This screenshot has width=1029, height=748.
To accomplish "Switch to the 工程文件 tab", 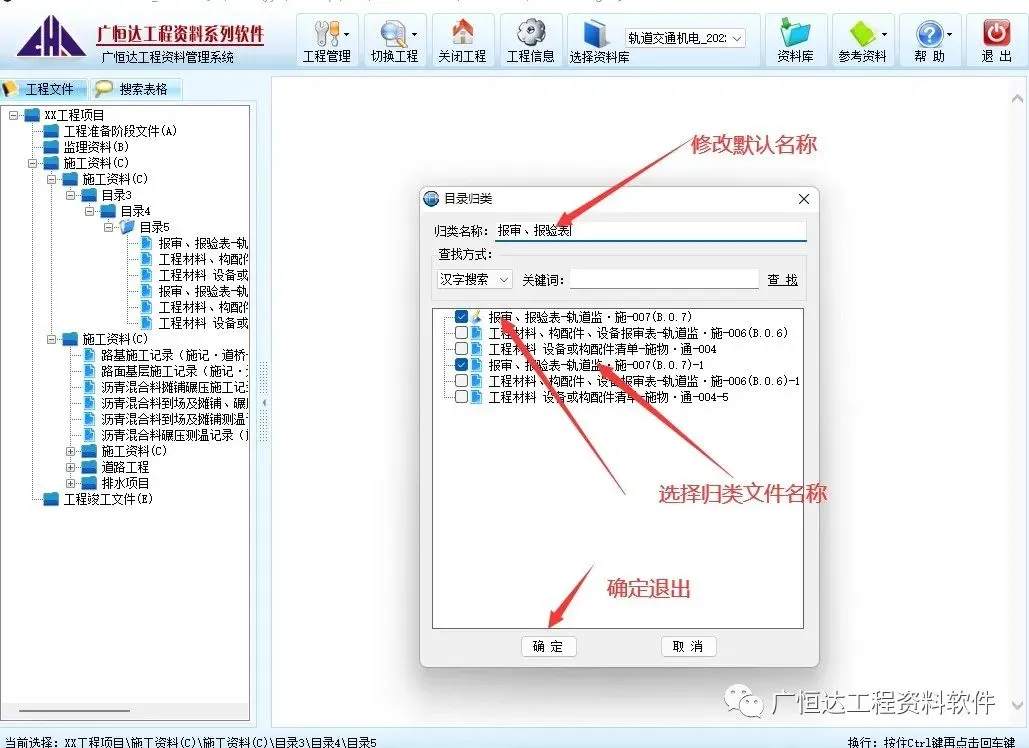I will (43, 89).
